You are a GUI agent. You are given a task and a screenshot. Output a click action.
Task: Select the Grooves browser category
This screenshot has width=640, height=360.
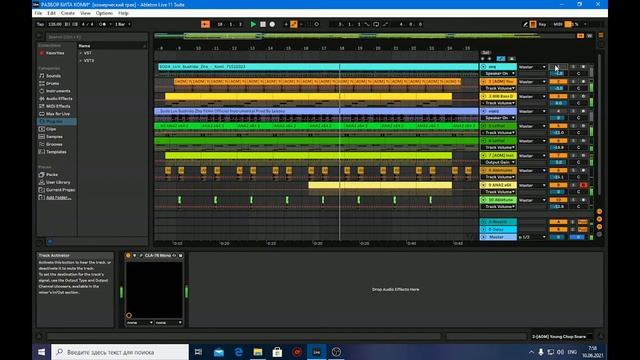pyautogui.click(x=54, y=144)
